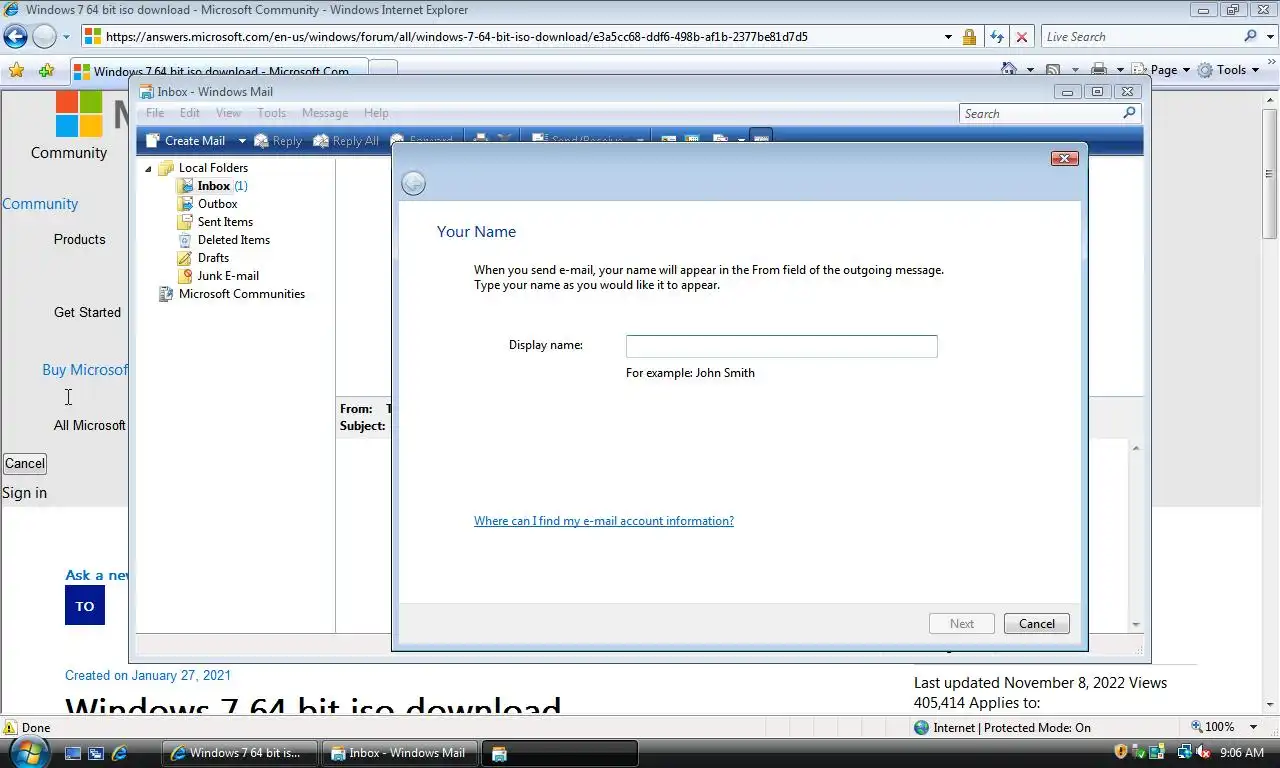Click the IE page vertical scrollbar
Viewport: 1280px width, 768px height.
[x=1270, y=400]
